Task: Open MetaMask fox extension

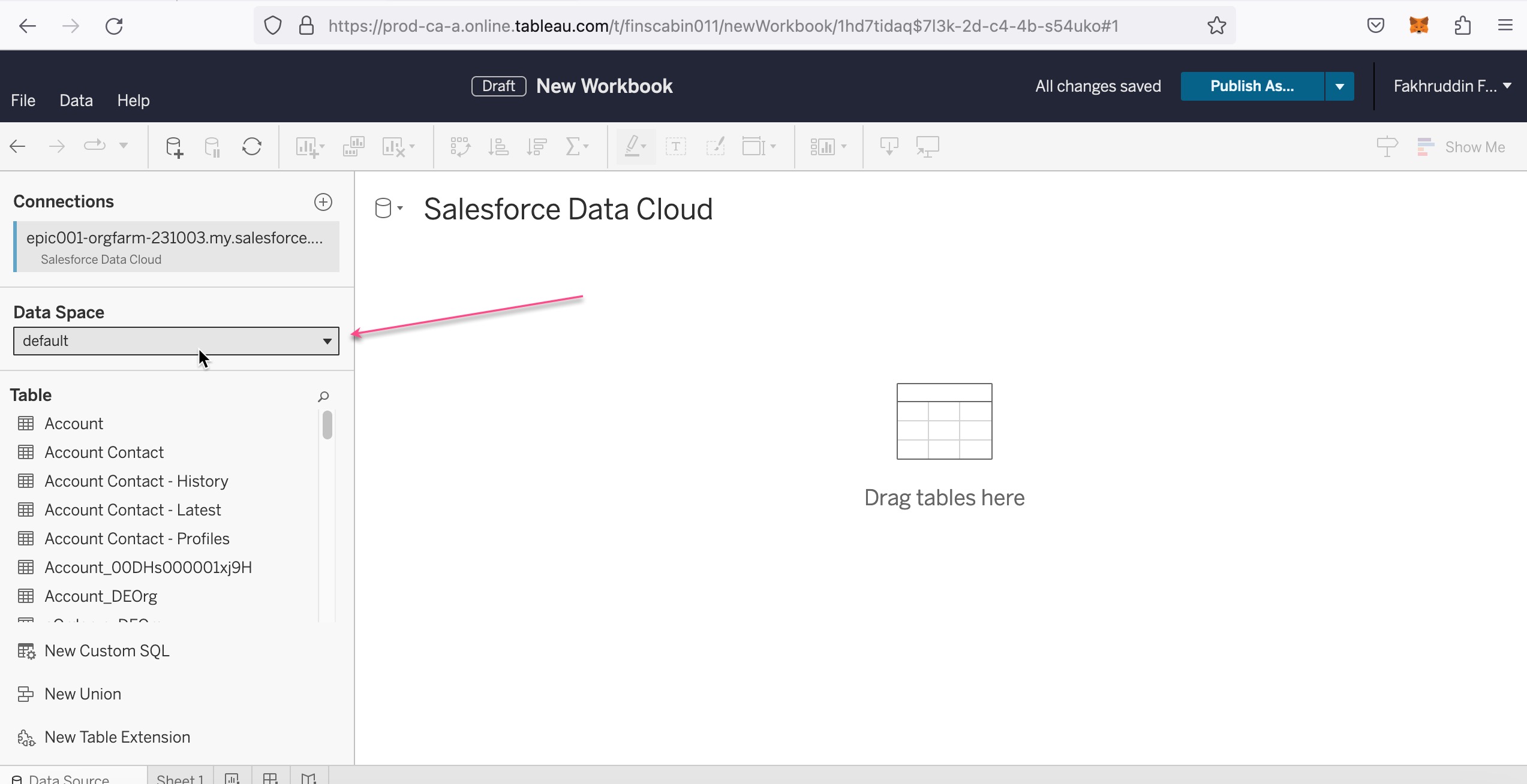Action: tap(1419, 26)
